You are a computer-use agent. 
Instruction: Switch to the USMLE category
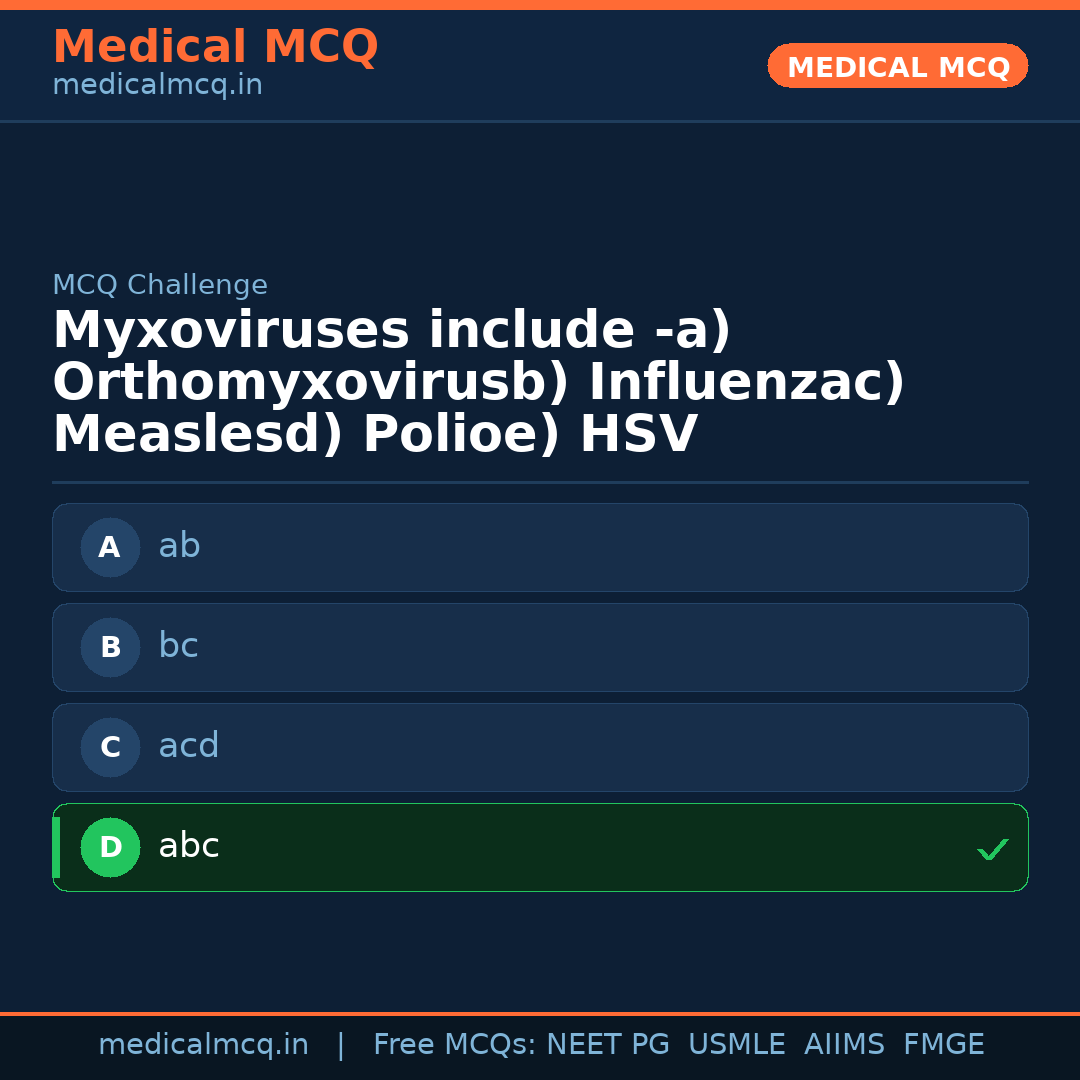click(737, 1043)
